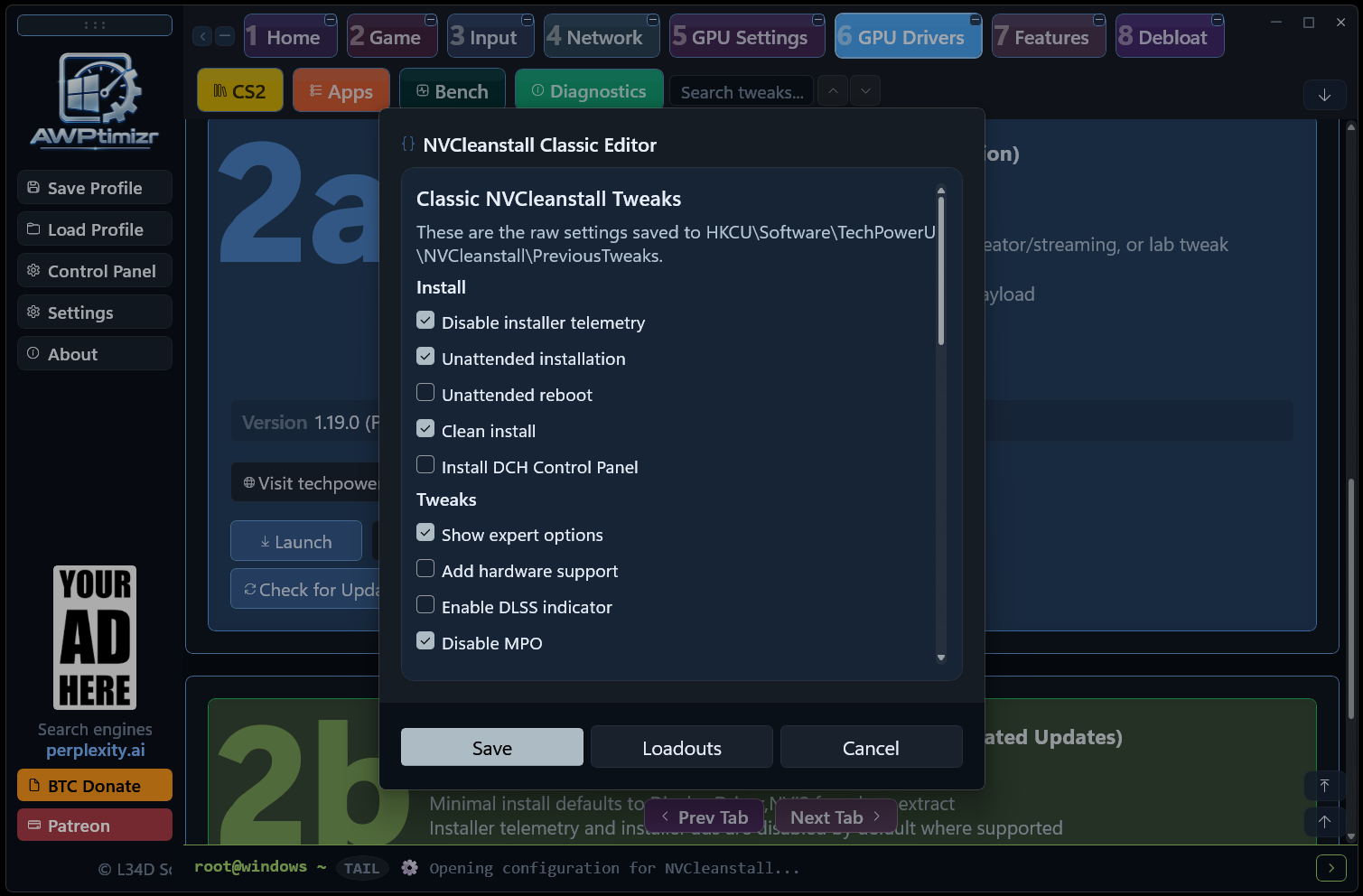Click the gear icon in status line

(x=409, y=868)
